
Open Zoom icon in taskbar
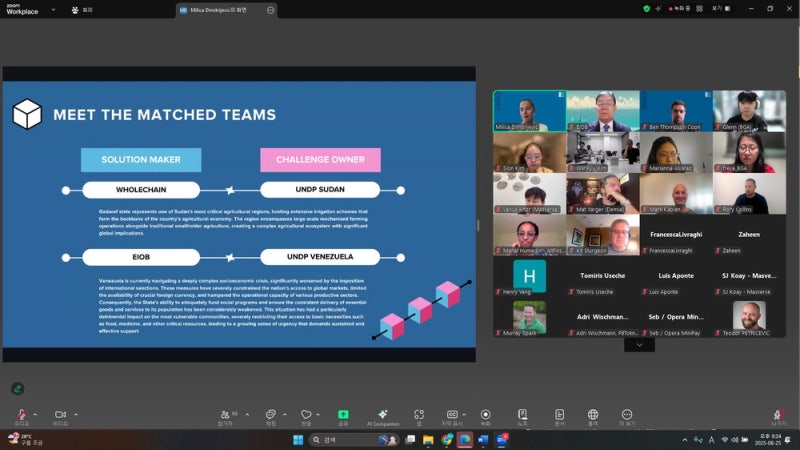(502, 440)
